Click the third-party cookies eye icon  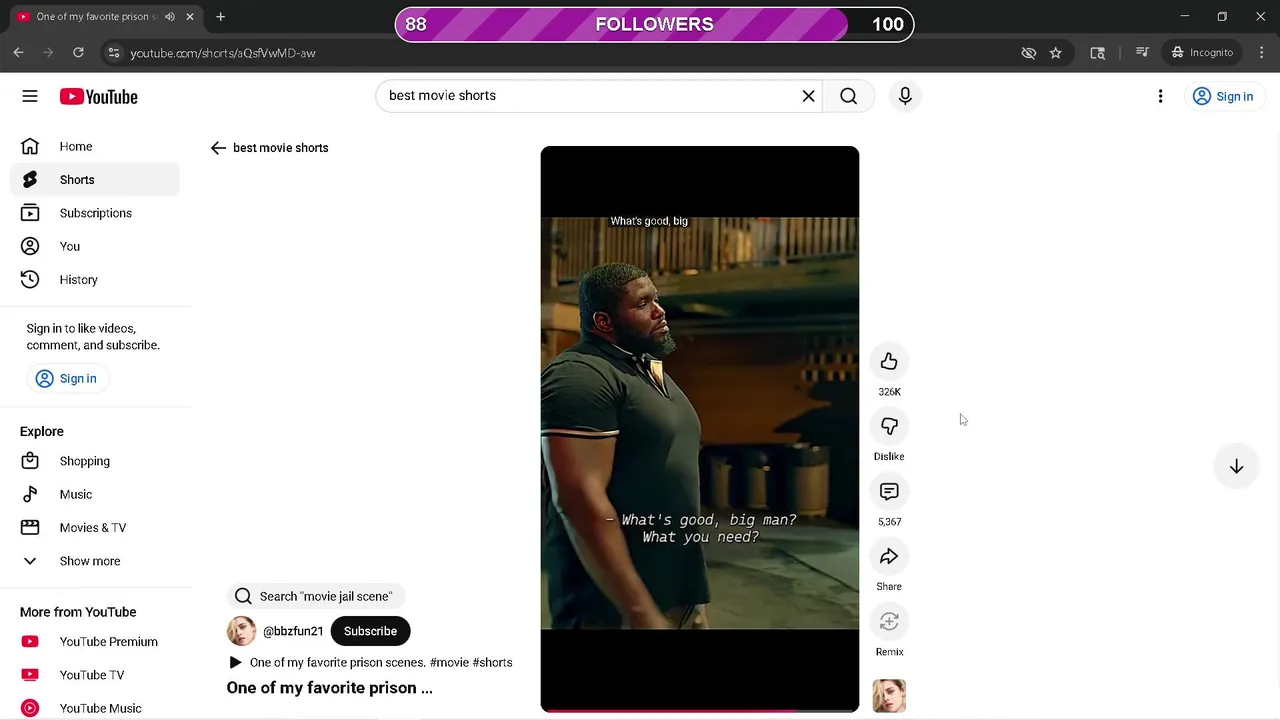(1028, 53)
